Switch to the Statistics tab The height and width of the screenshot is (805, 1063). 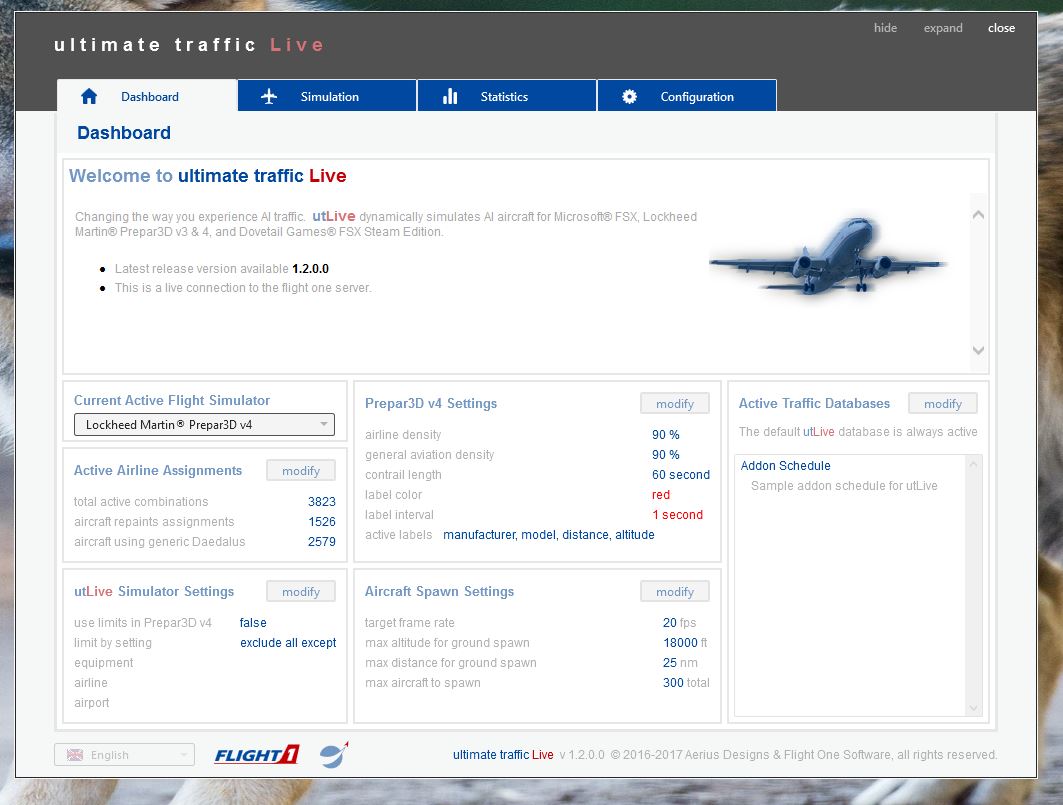[507, 96]
